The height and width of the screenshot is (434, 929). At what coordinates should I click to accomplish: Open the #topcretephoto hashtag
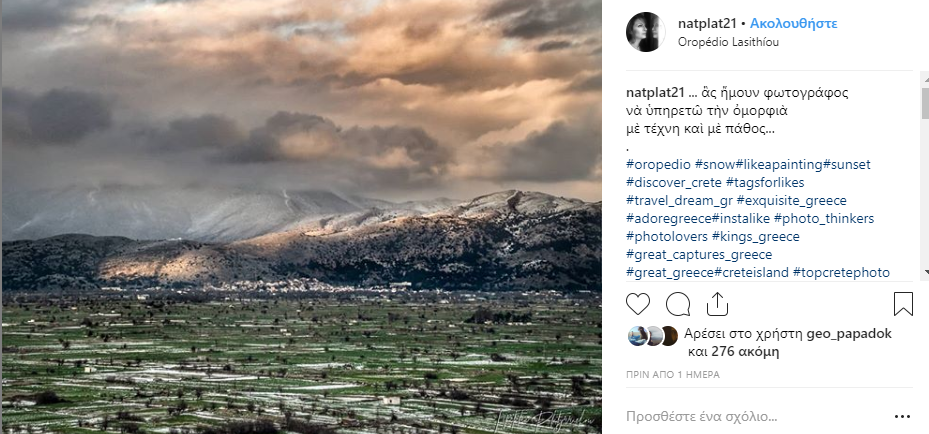841,273
